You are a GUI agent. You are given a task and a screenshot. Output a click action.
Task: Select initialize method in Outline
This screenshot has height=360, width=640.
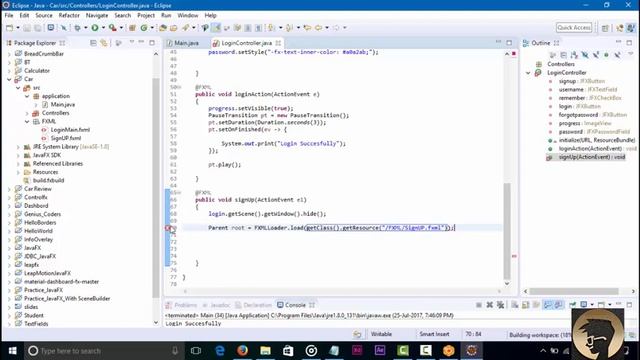click(596, 140)
